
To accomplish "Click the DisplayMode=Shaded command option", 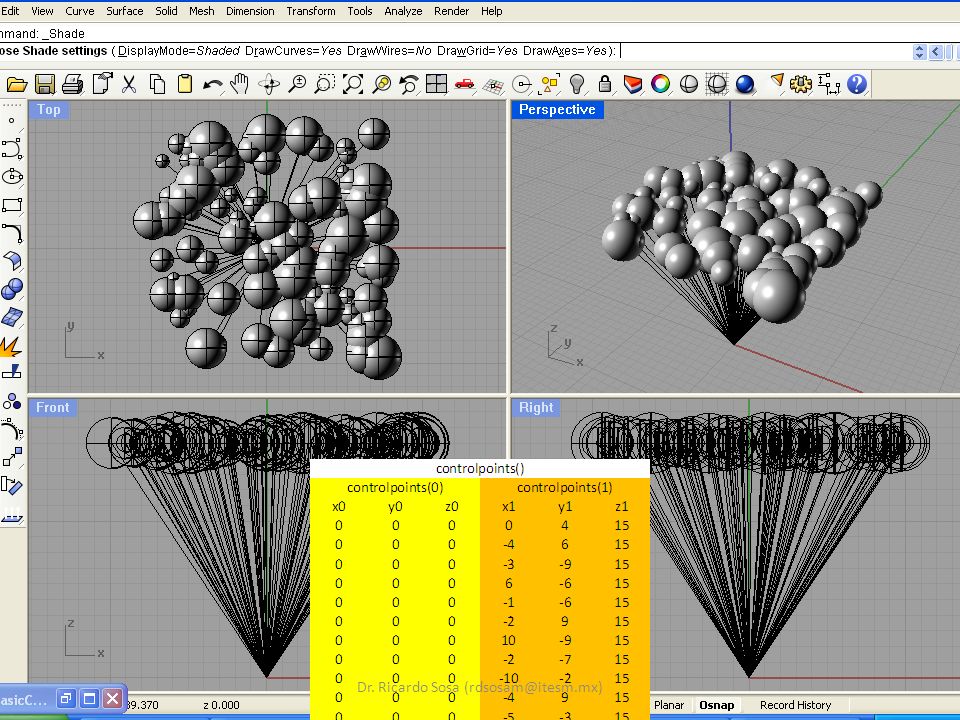I will pos(179,51).
